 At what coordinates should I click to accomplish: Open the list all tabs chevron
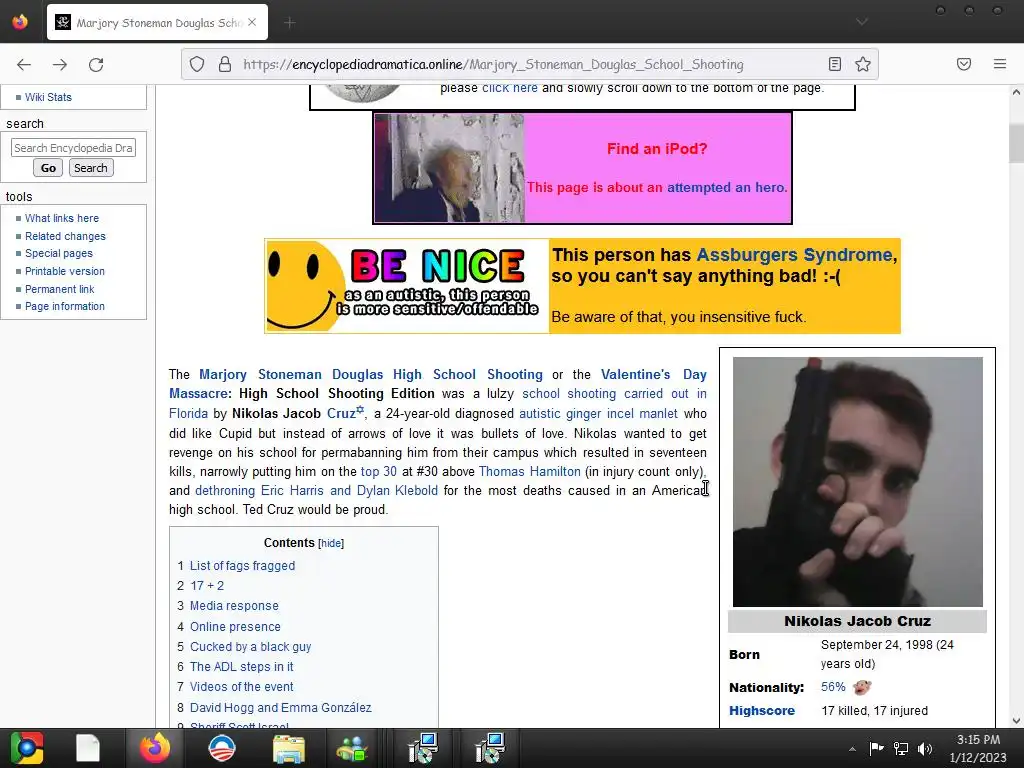pos(862,22)
